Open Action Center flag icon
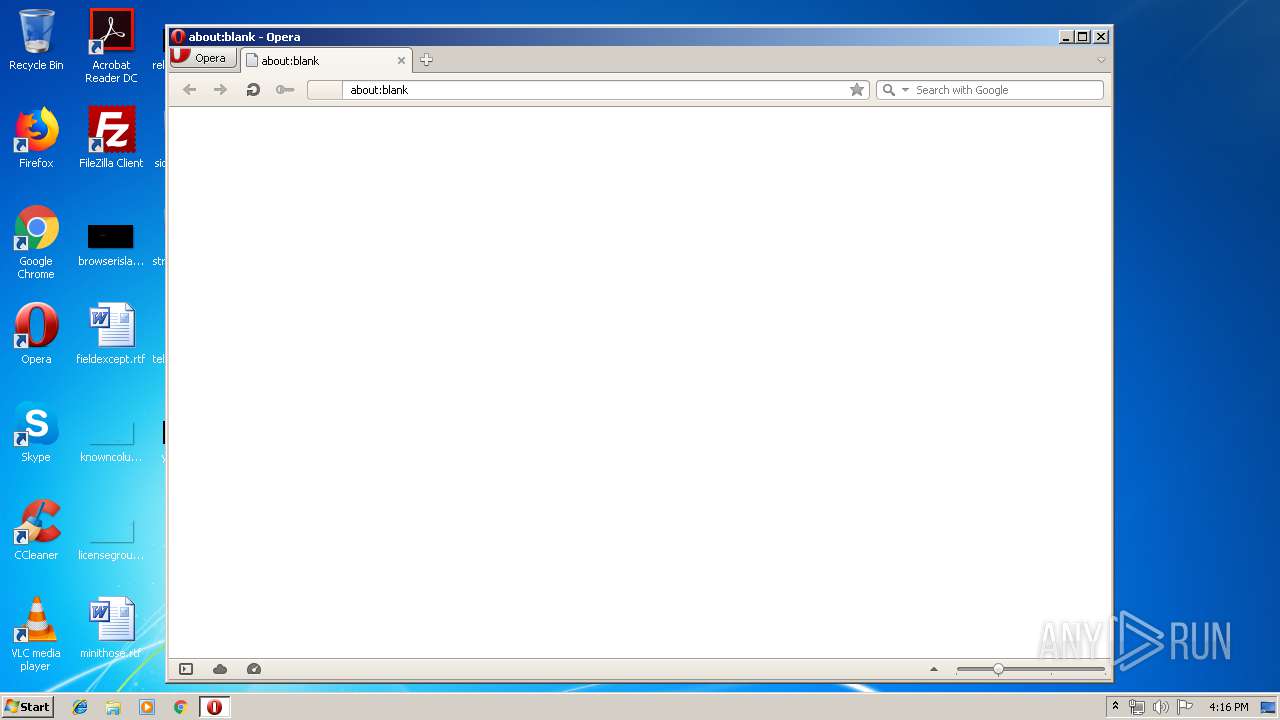The height and width of the screenshot is (720, 1280). point(1185,707)
